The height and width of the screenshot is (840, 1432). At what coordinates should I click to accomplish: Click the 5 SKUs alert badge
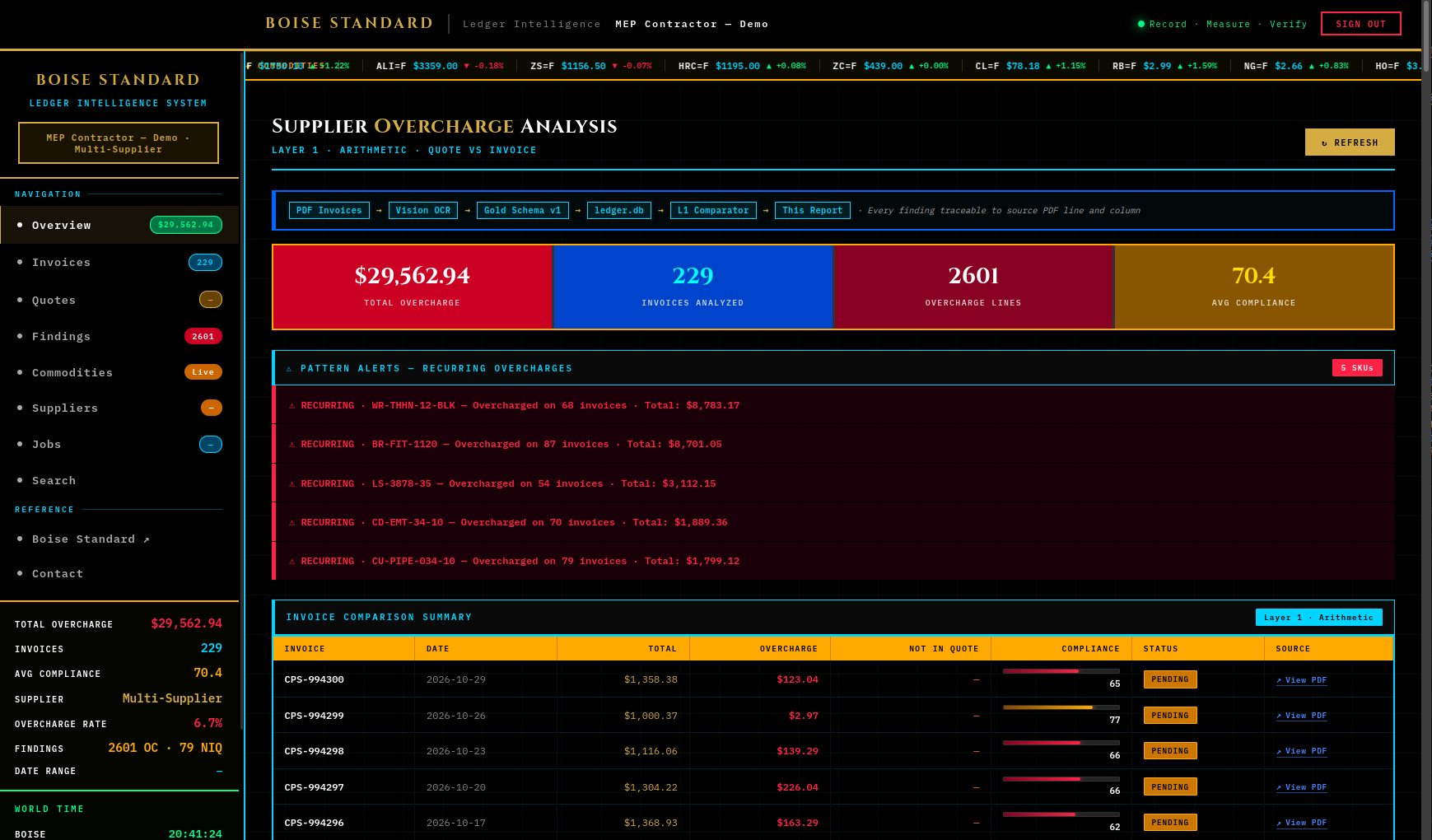click(1357, 368)
